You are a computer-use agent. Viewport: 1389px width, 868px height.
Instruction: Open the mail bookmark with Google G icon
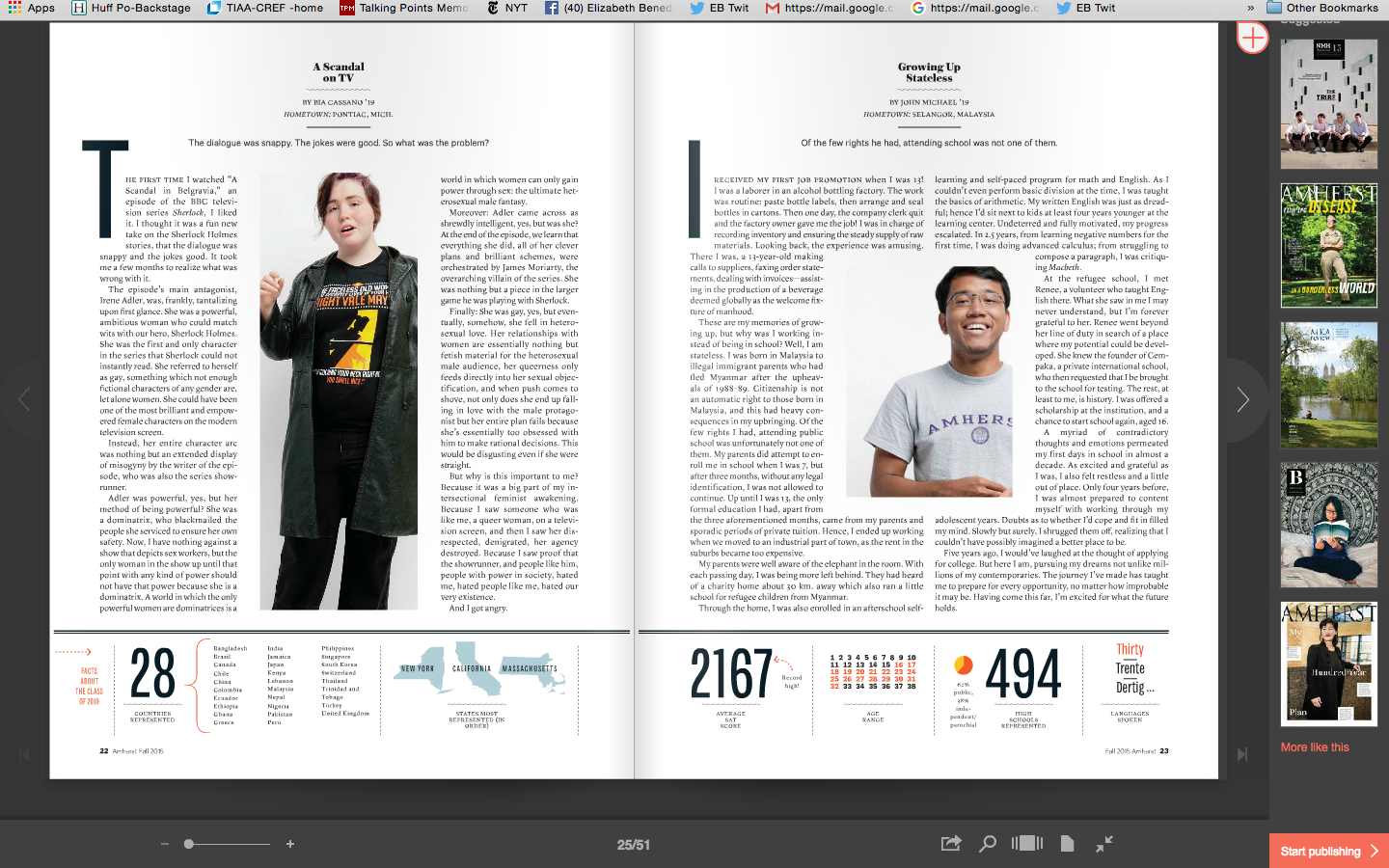(x=976, y=8)
